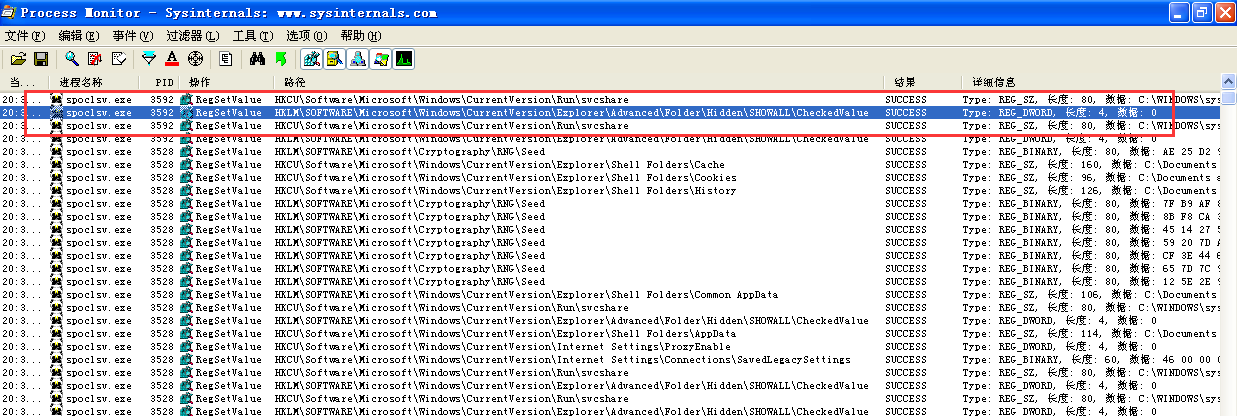Image resolution: width=1237 pixels, height=416 pixels.
Task: Toggle capture with the magnifier icon
Action: pyautogui.click(x=72, y=59)
